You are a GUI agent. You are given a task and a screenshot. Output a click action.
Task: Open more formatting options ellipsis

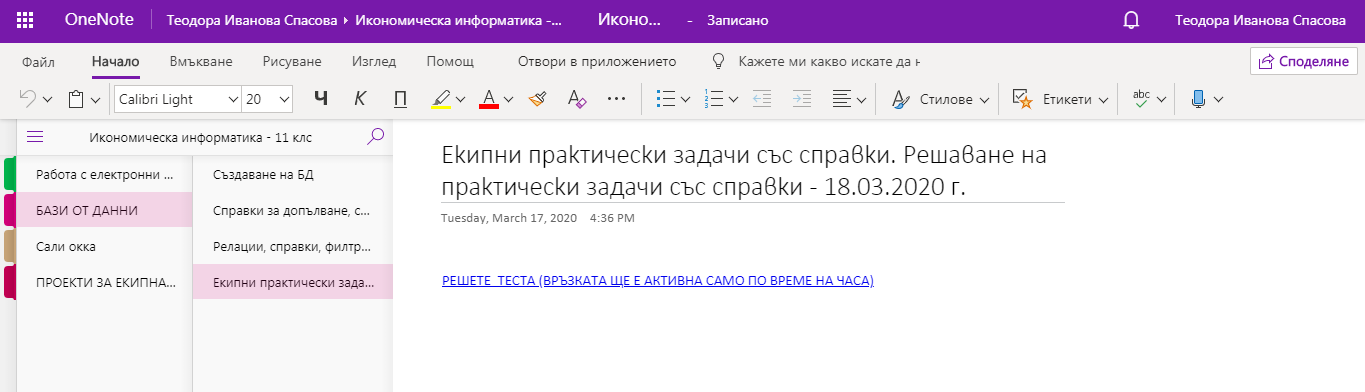[x=617, y=99]
